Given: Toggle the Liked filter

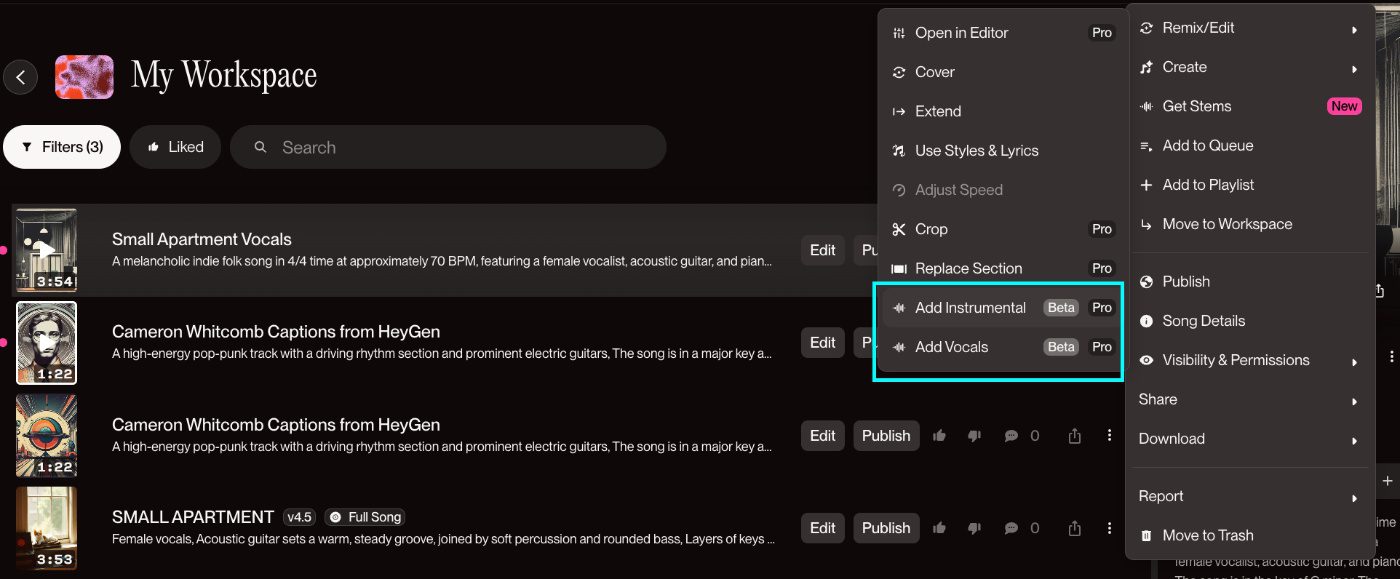Looking at the screenshot, I should coord(175,147).
